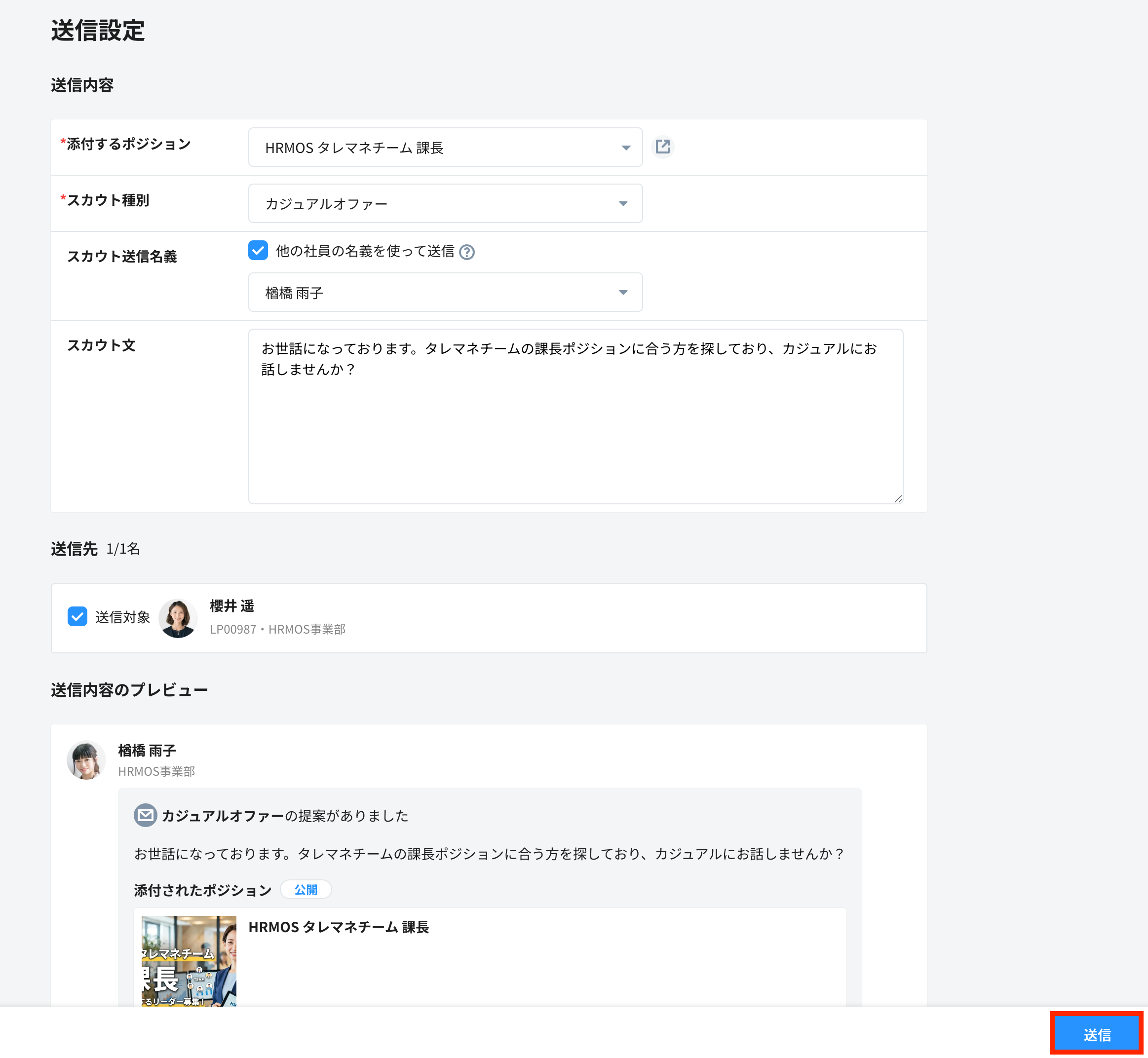Open the 添付するポジション dropdown

point(446,147)
